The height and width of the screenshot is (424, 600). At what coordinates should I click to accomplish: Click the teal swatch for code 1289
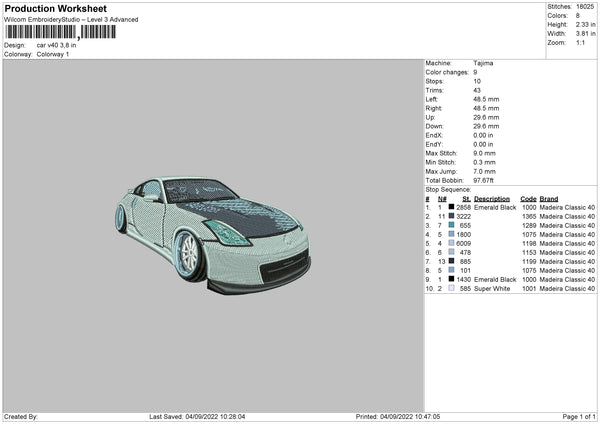[452, 225]
